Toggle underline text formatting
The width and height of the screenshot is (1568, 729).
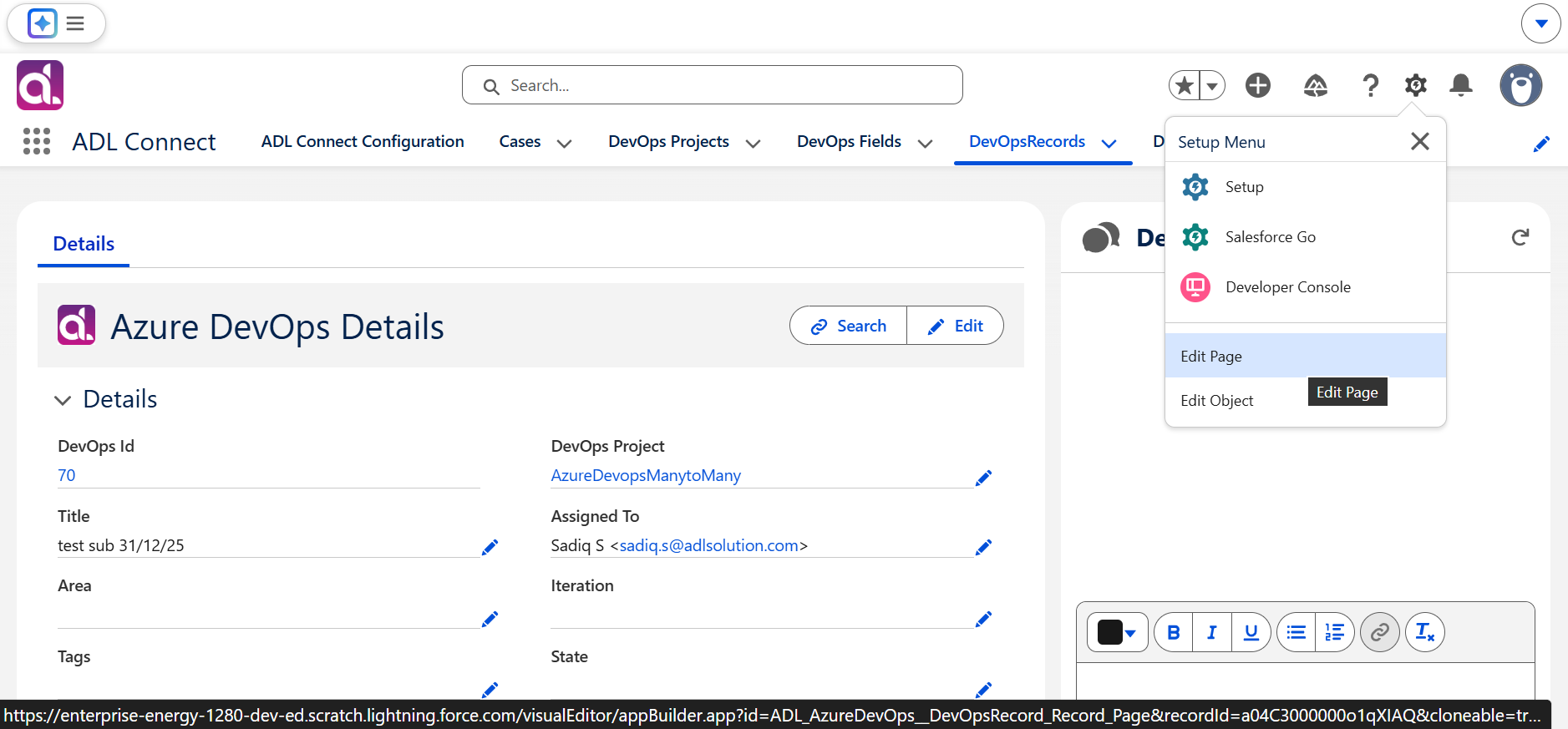coord(1251,632)
